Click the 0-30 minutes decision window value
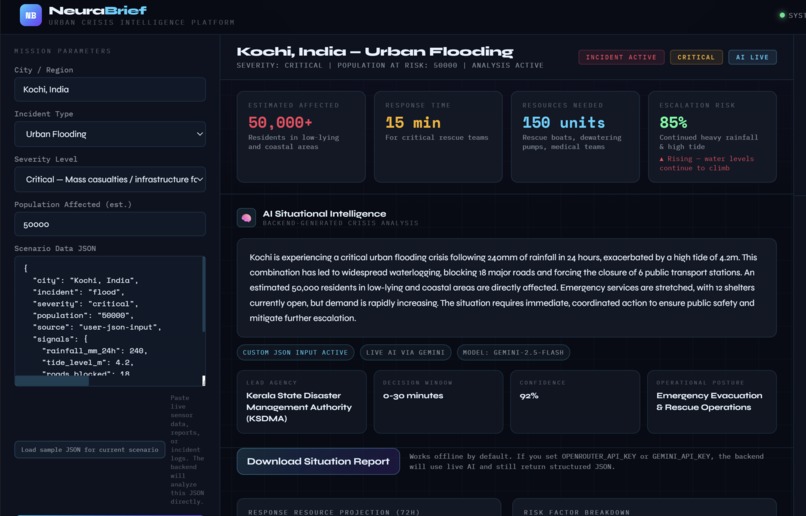The width and height of the screenshot is (806, 516). point(413,396)
